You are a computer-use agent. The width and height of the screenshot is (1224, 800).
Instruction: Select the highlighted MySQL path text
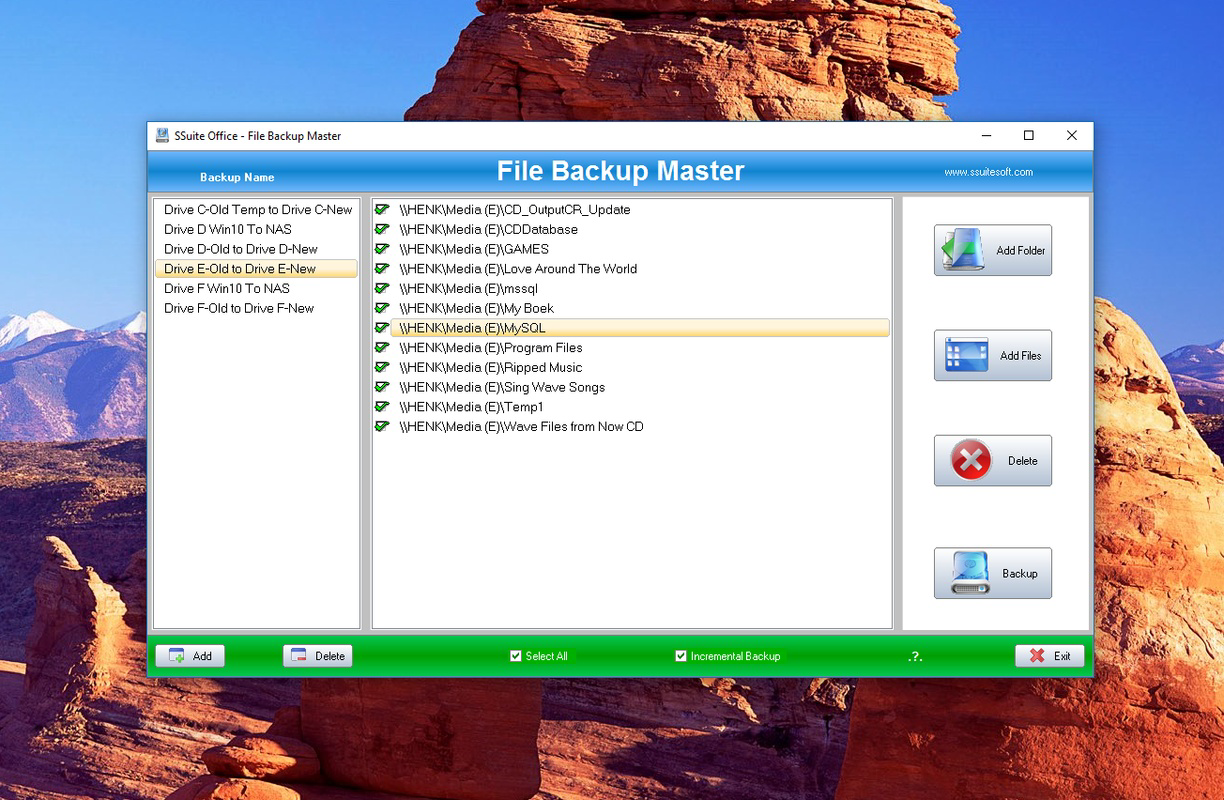pyautogui.click(x=472, y=328)
